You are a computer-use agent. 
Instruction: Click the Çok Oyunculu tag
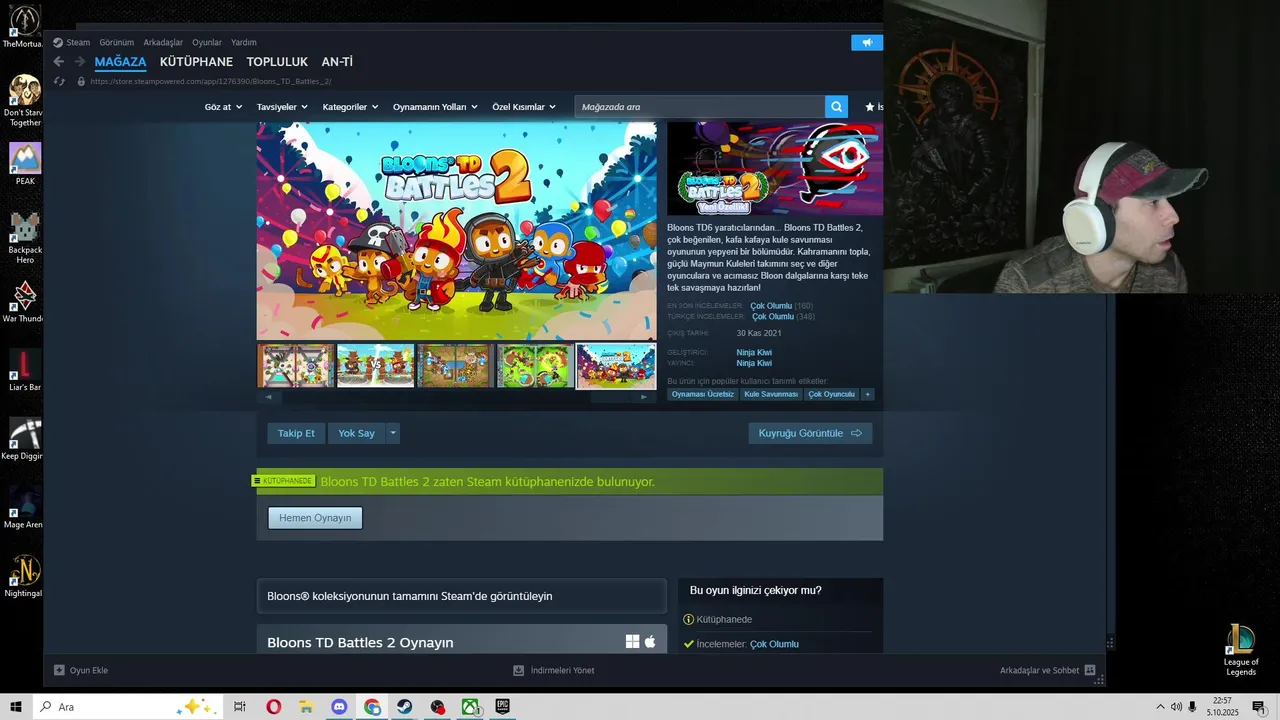(832, 394)
